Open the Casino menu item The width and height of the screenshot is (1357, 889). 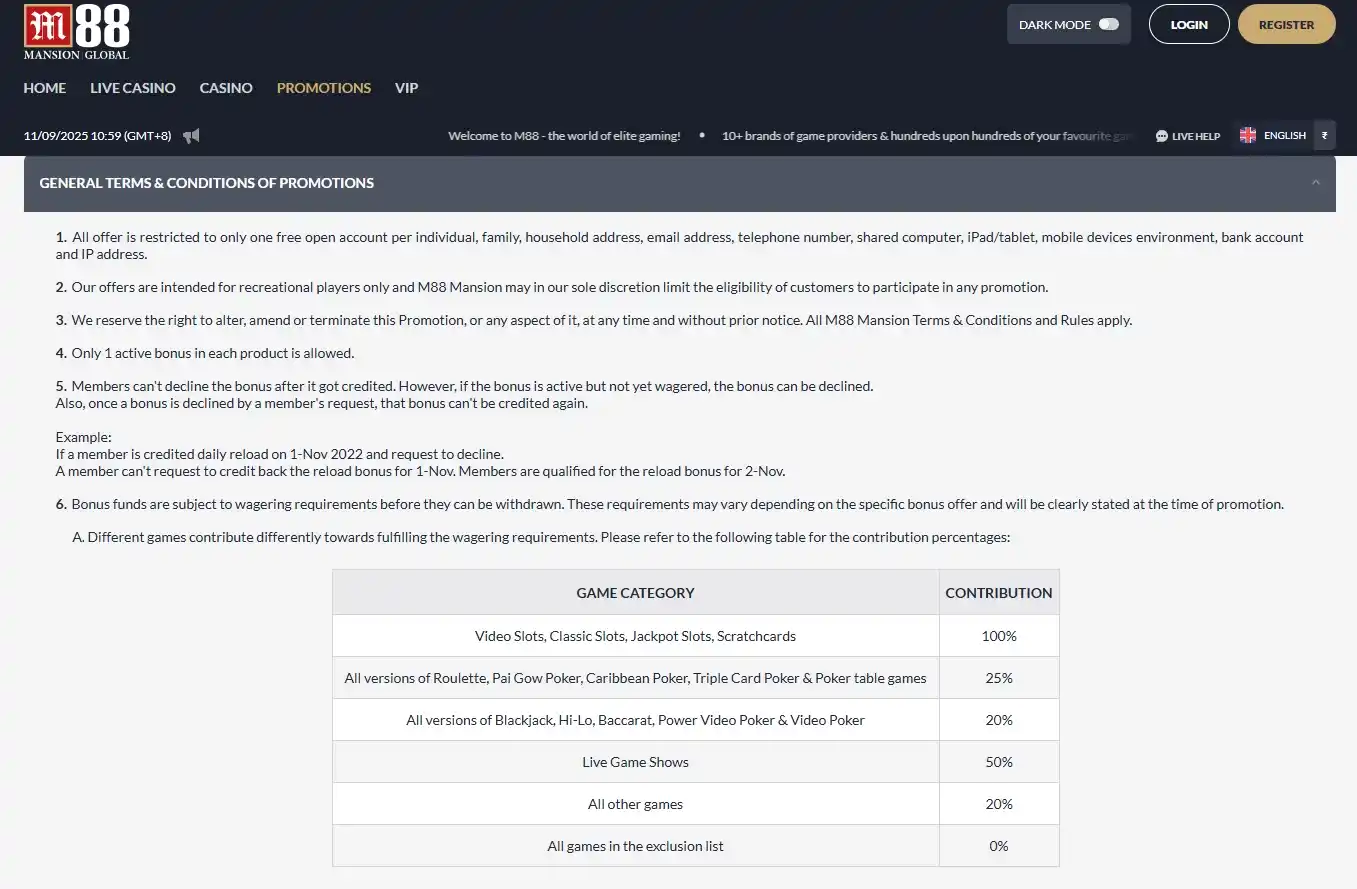coord(226,88)
